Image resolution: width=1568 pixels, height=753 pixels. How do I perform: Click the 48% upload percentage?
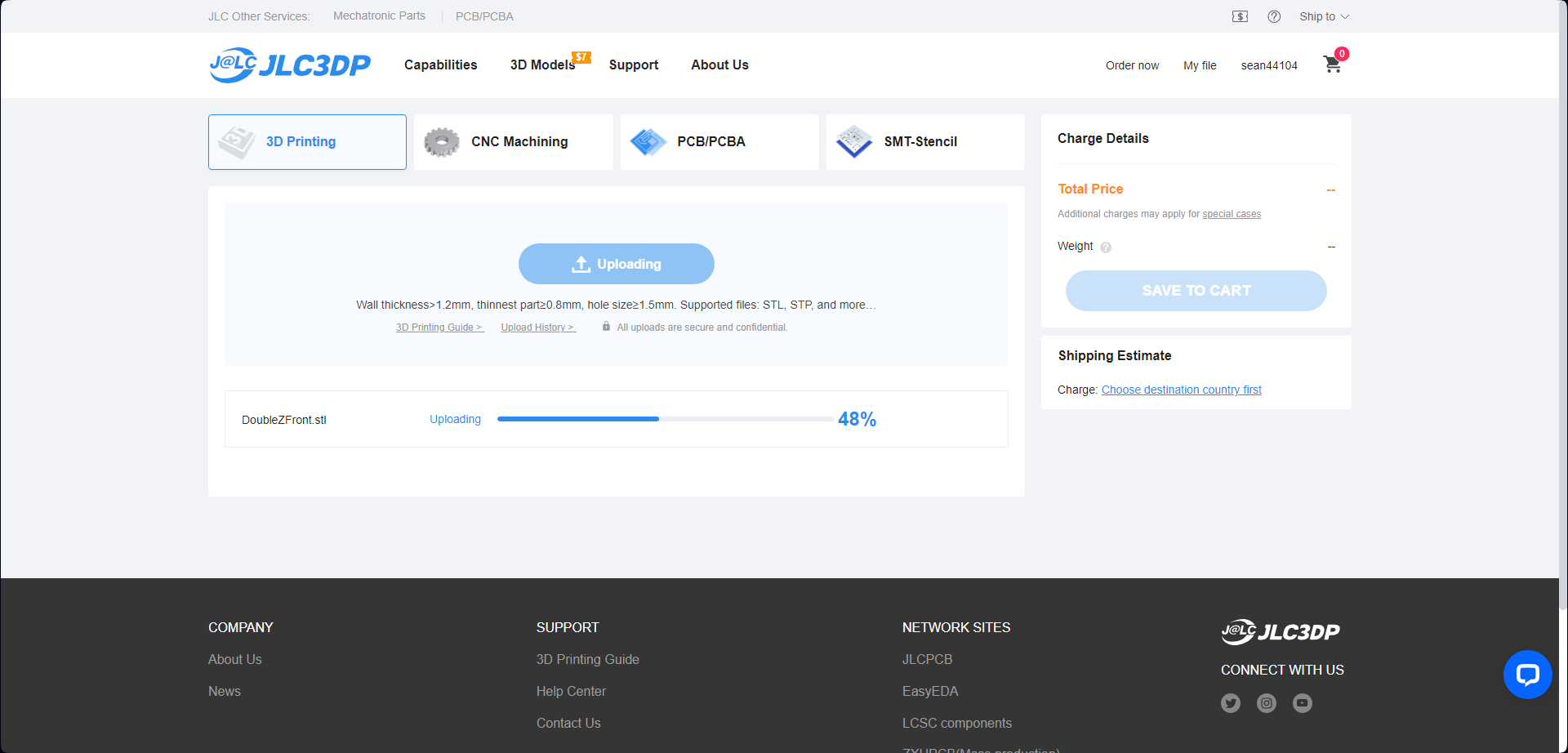[857, 419]
